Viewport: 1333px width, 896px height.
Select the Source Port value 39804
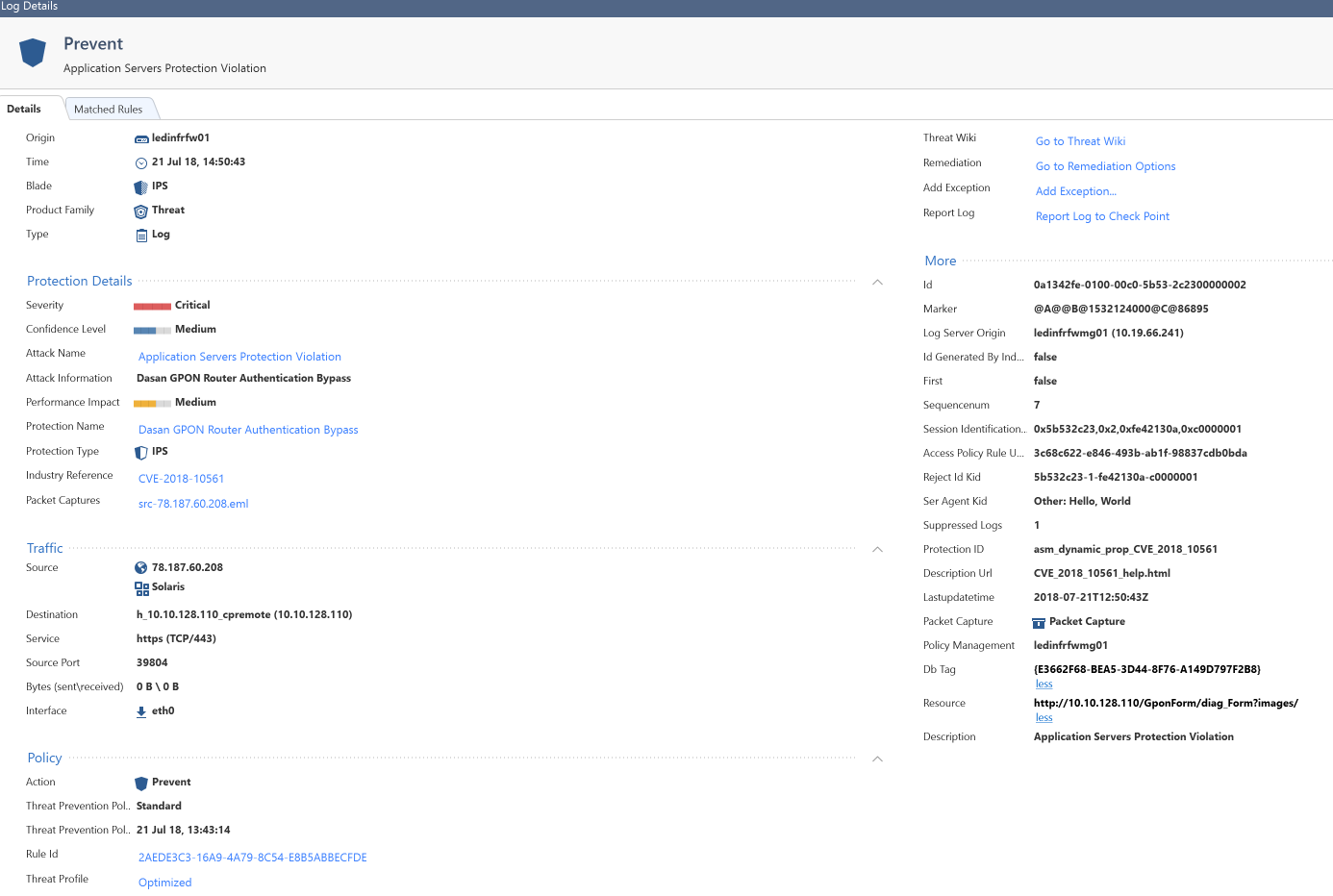(x=152, y=662)
